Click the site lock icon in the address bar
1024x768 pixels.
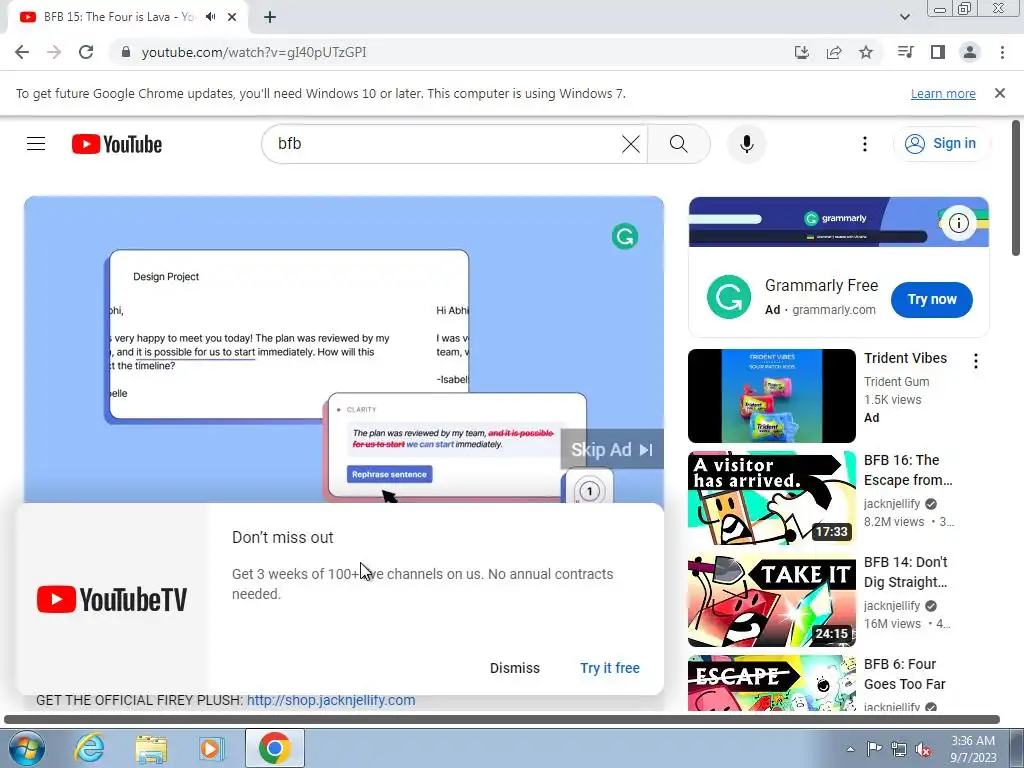point(126,52)
